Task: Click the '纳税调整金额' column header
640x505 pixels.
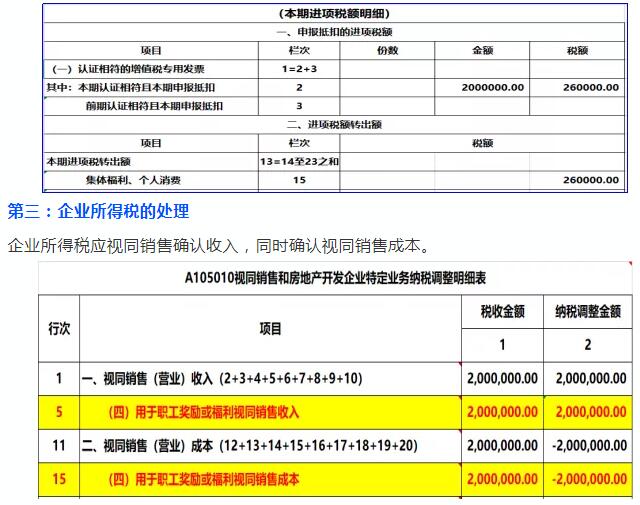Action: (588, 312)
